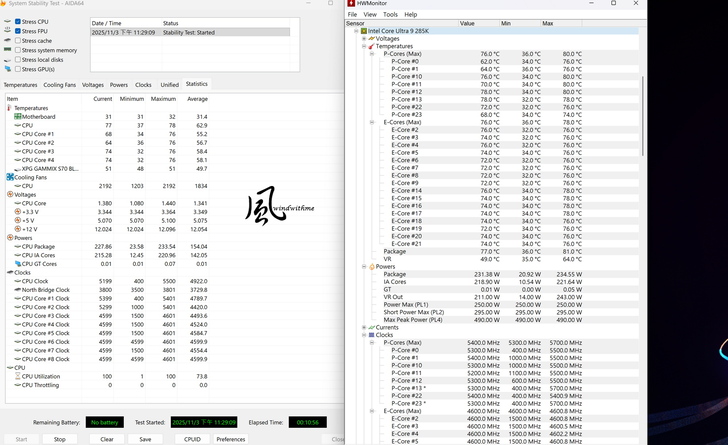Open Preferences in the stability test
728x445 pixels.
[230, 439]
